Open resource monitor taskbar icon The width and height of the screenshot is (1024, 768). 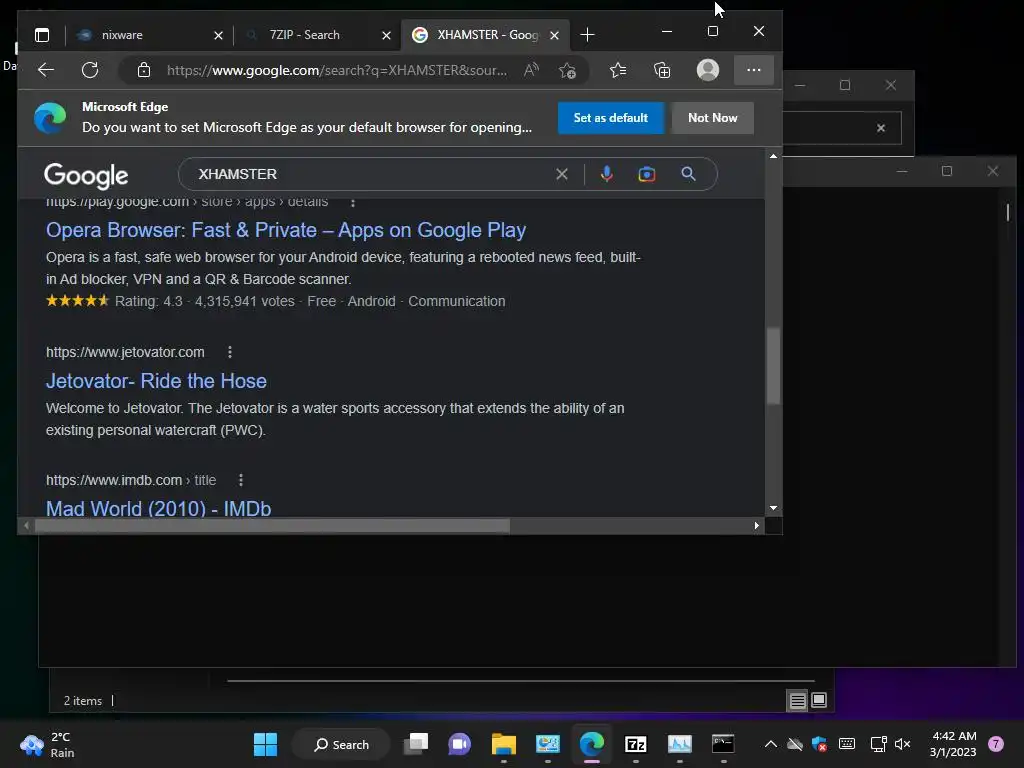[x=679, y=744]
